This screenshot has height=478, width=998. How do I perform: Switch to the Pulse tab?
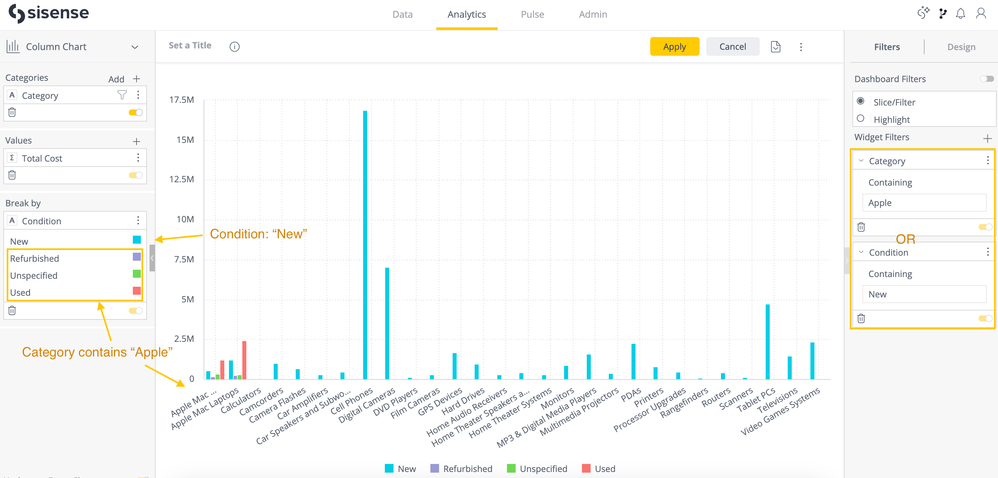(532, 15)
